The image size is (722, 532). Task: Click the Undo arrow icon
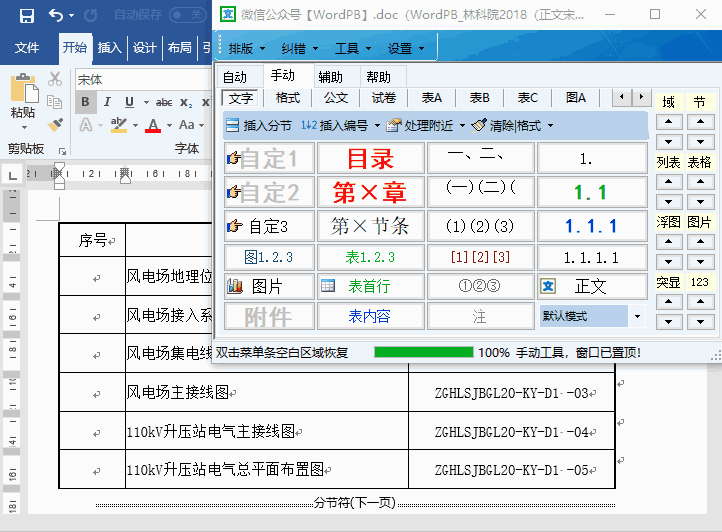point(56,16)
